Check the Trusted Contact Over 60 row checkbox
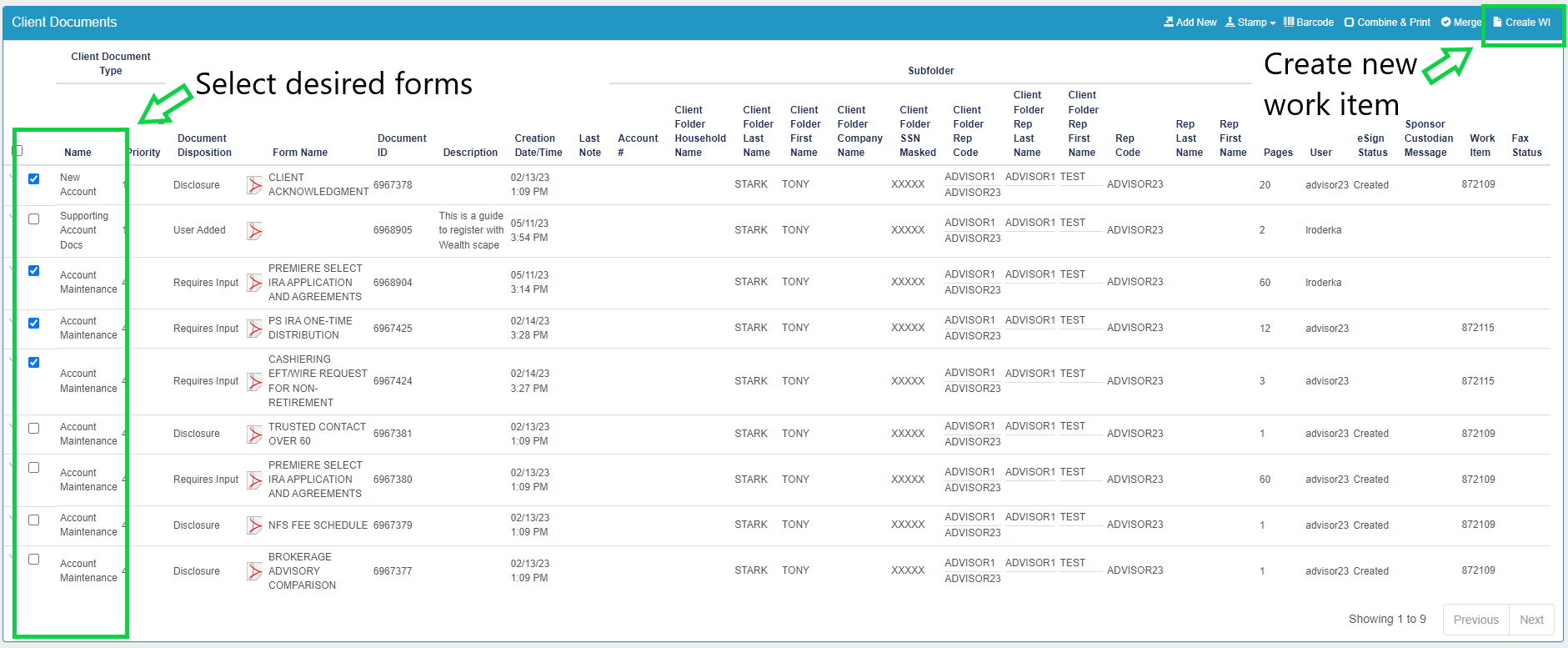The image size is (1568, 648). (34, 428)
